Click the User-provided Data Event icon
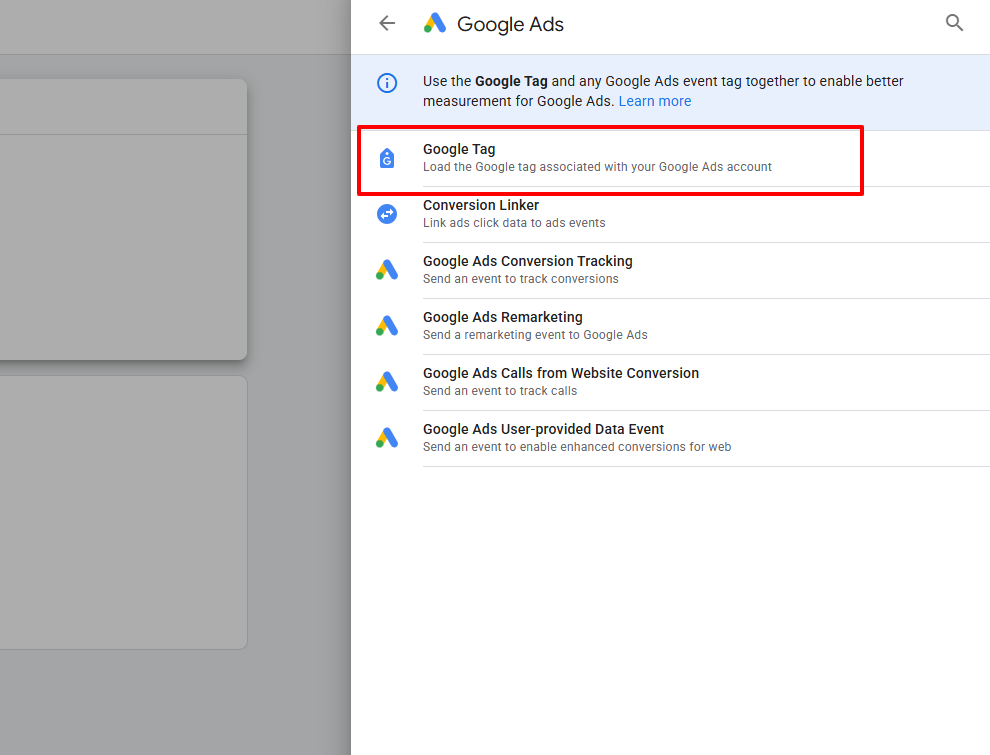Image resolution: width=990 pixels, height=755 pixels. 387,438
